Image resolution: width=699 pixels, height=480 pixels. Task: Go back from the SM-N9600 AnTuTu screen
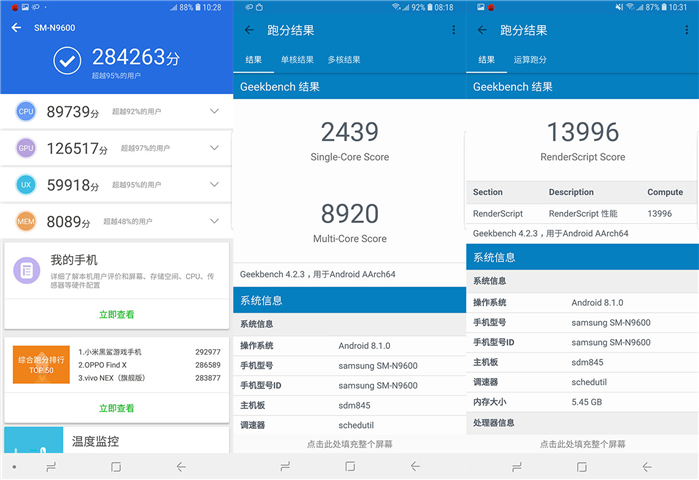pos(16,28)
